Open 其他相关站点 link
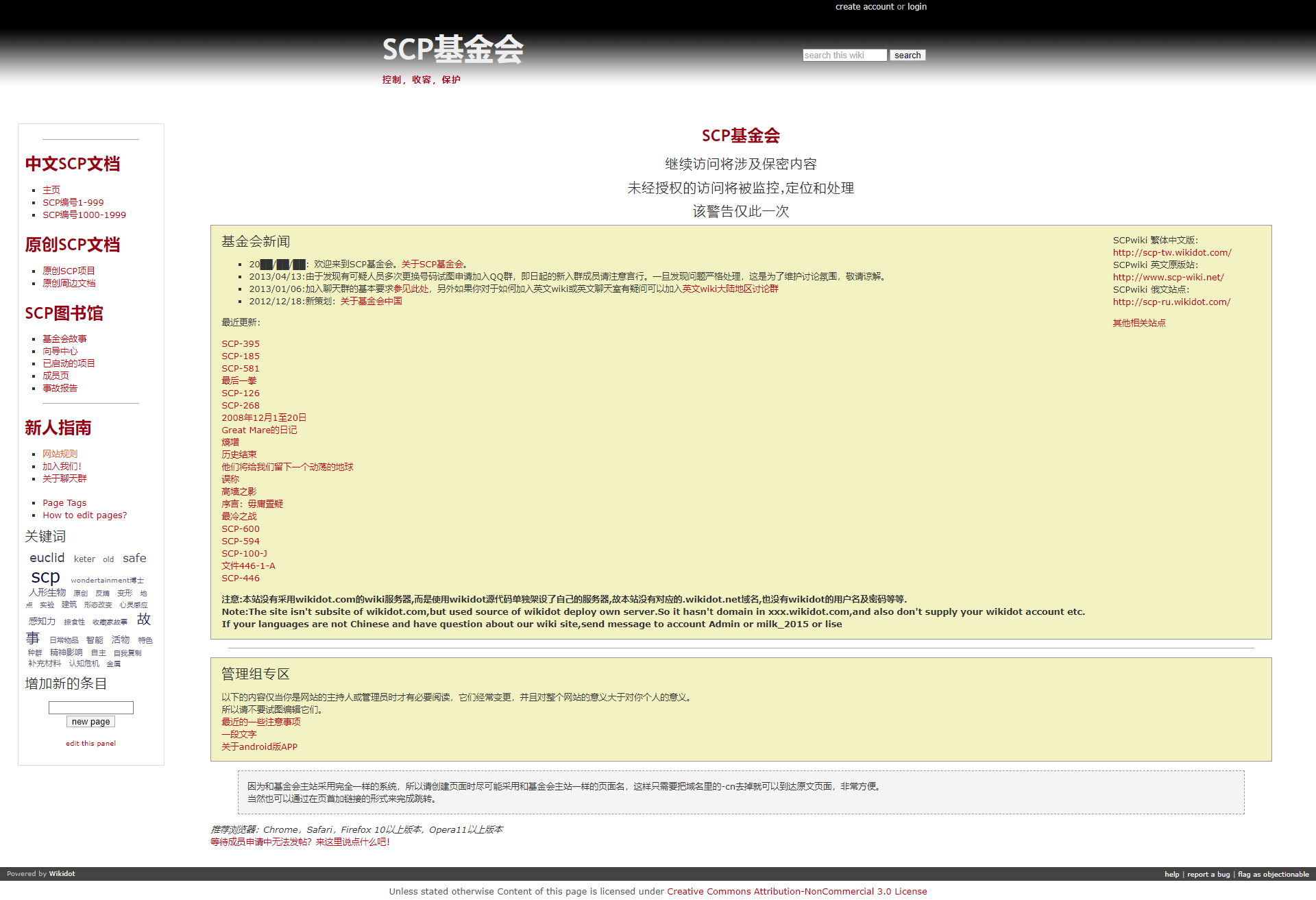The image size is (1316, 900). (1138, 324)
